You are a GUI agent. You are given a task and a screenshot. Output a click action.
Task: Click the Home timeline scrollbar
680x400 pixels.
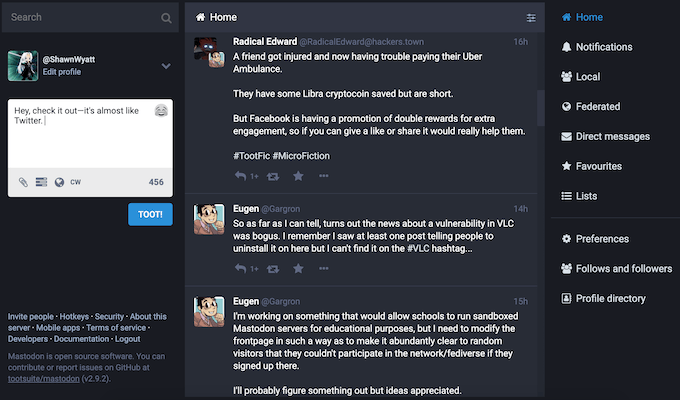point(541,108)
